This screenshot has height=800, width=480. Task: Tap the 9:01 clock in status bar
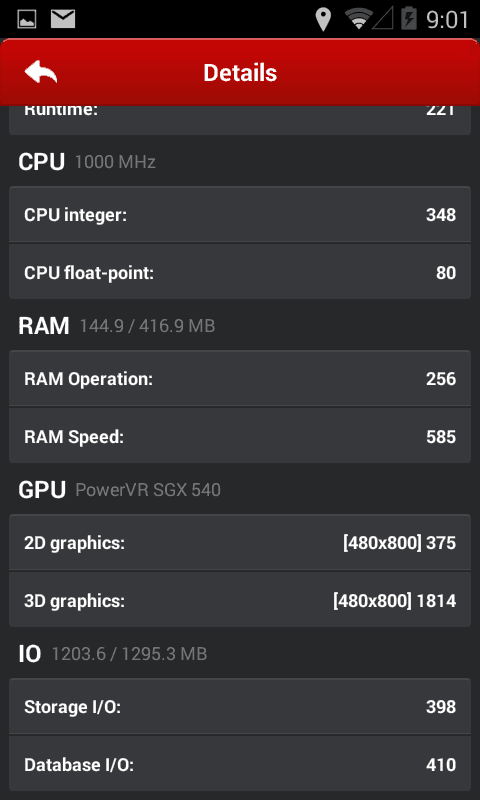(447, 20)
